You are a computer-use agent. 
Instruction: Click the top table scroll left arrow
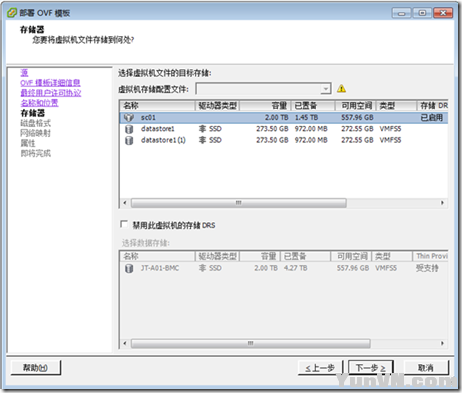(125, 203)
